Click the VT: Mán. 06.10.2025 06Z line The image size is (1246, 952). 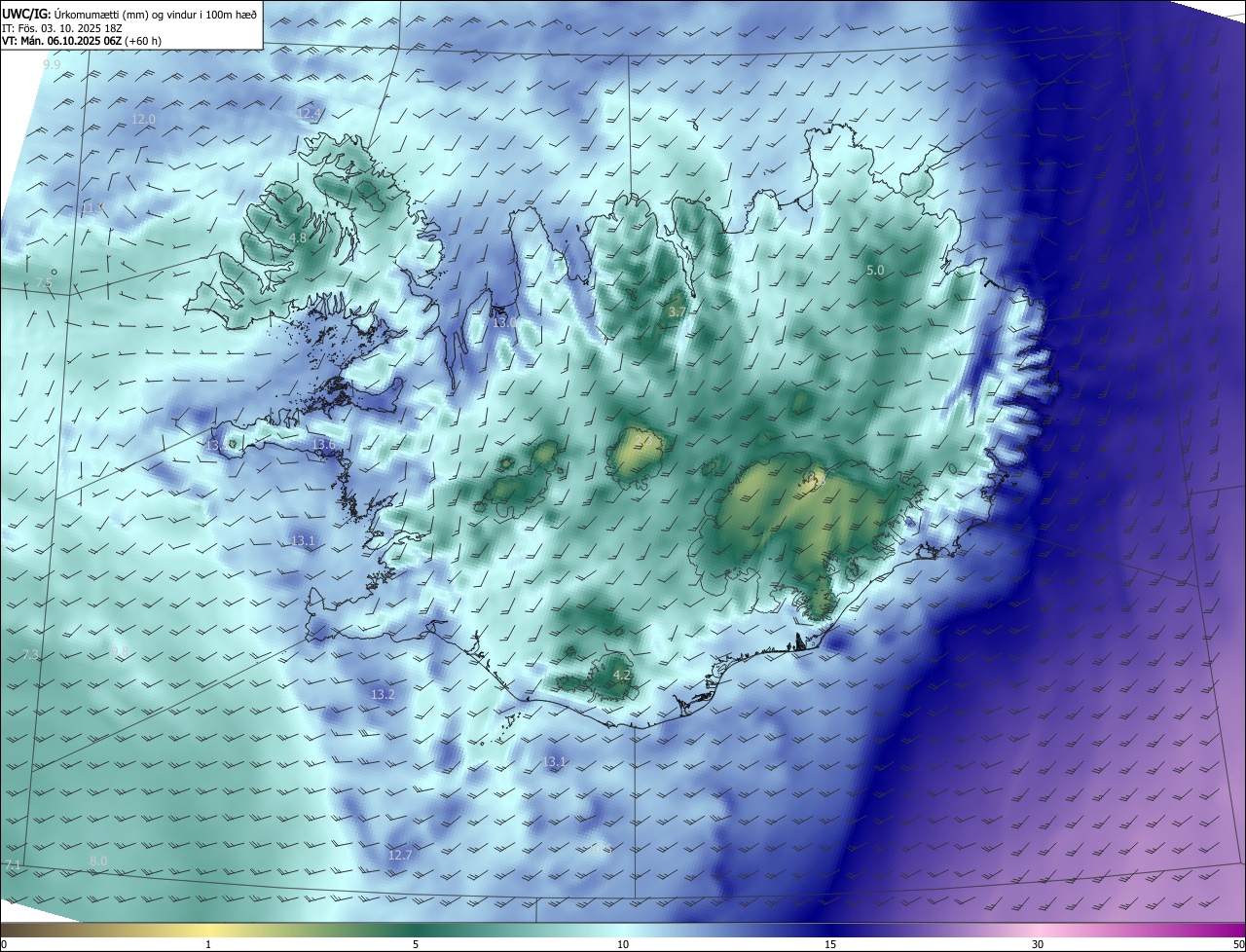click(x=82, y=41)
